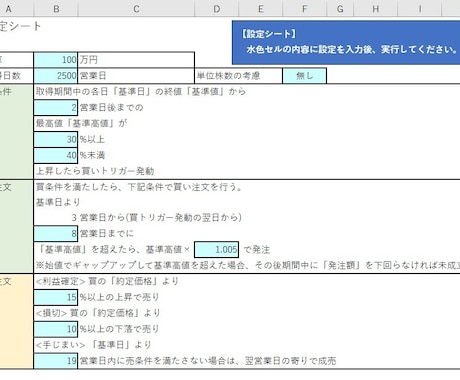The height and width of the screenshot is (380, 460).
Task: Click the text 営業日から(買トリガー発動の翌日から)
Action: point(161,217)
